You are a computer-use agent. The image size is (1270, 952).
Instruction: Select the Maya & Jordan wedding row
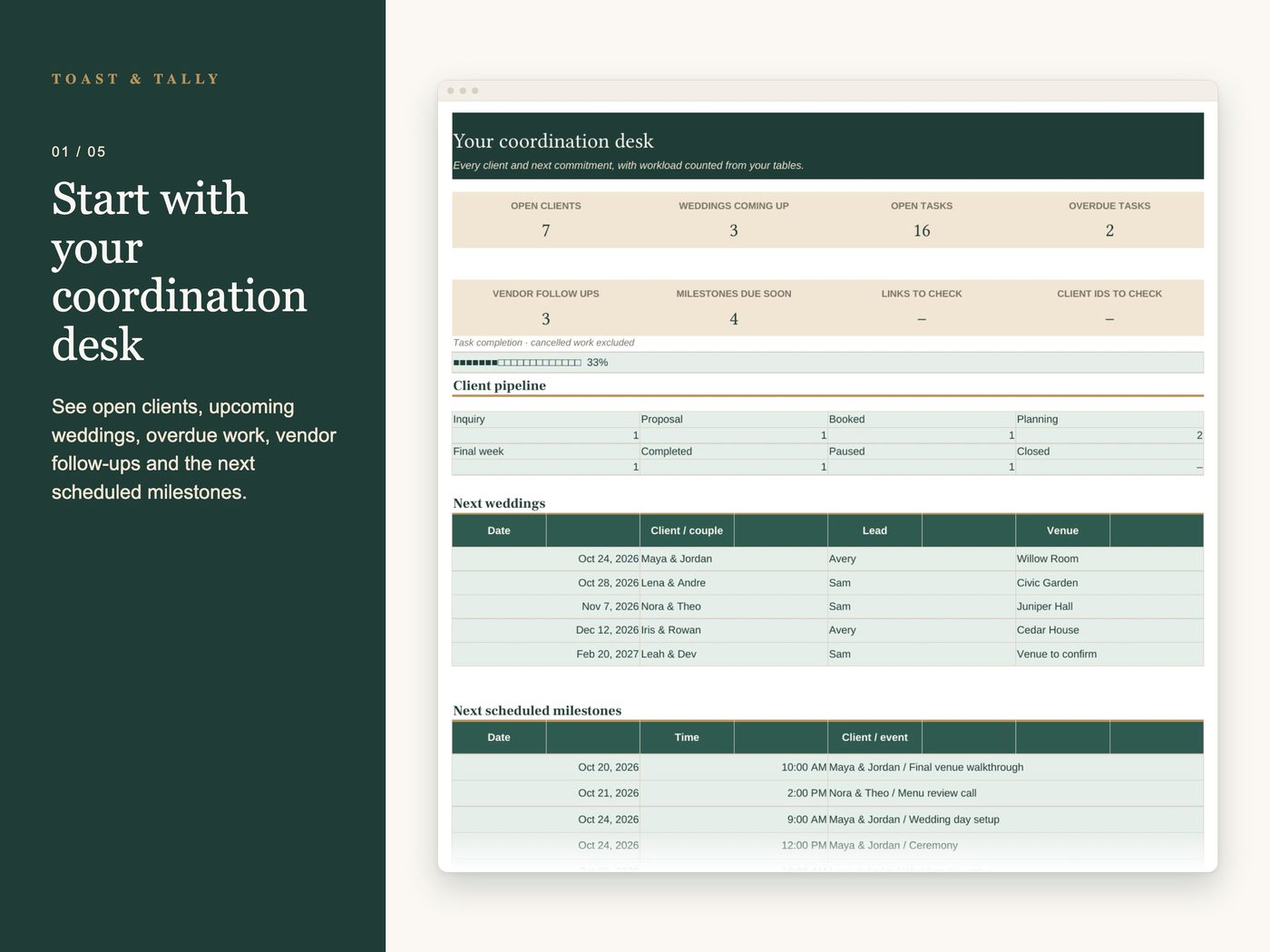[x=827, y=559]
